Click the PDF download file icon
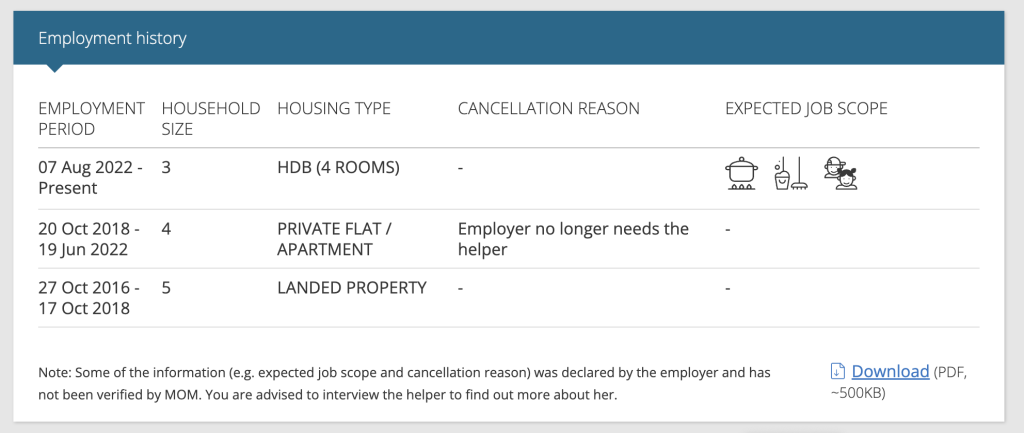 [x=837, y=372]
